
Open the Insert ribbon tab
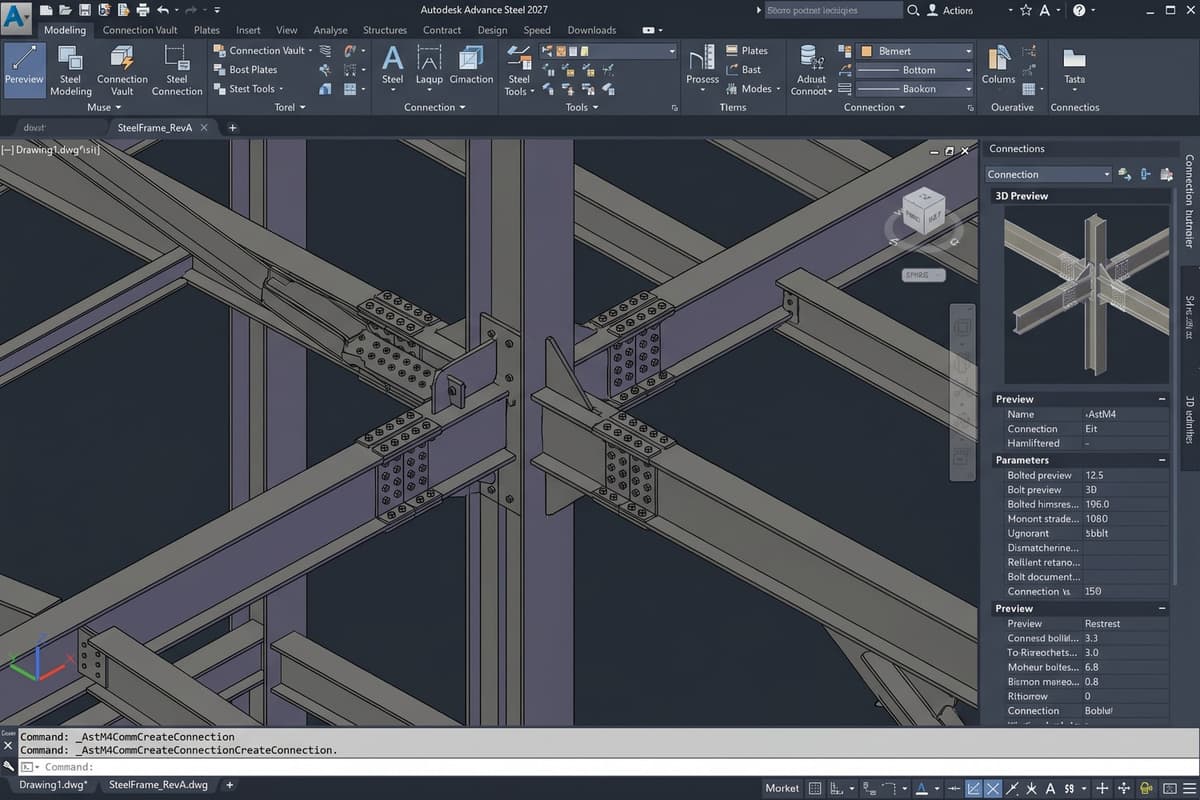click(248, 30)
